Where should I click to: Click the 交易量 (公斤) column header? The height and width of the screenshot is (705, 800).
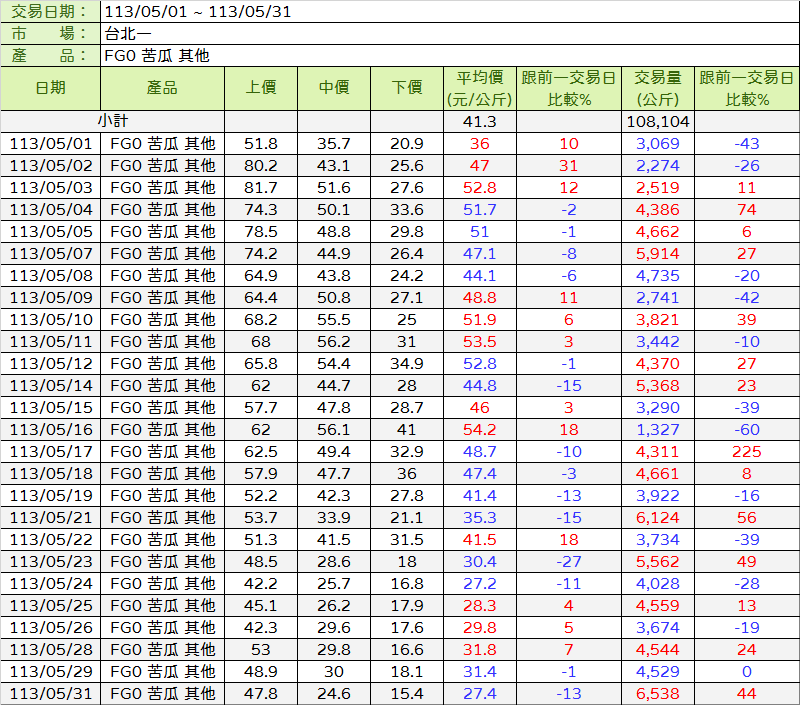[x=657, y=88]
